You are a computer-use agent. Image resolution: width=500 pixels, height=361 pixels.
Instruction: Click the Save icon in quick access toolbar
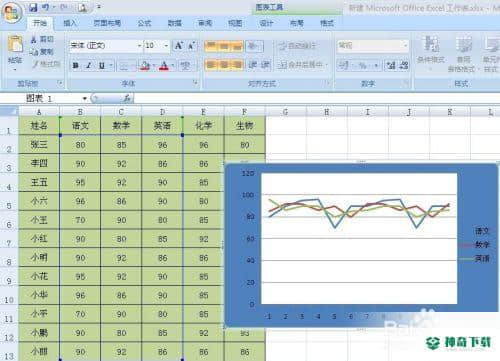point(33,7)
